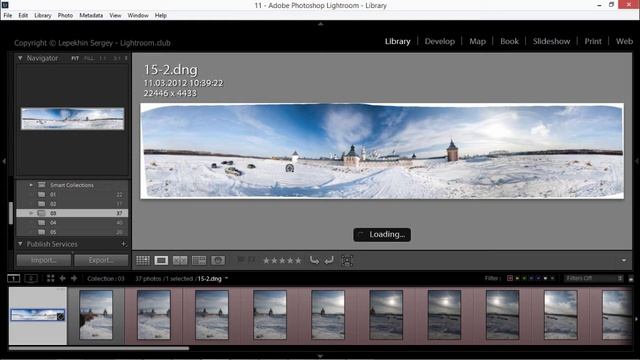This screenshot has height=360, width=640.
Task: Switch to Grid view in the toolbar
Action: tap(143, 260)
